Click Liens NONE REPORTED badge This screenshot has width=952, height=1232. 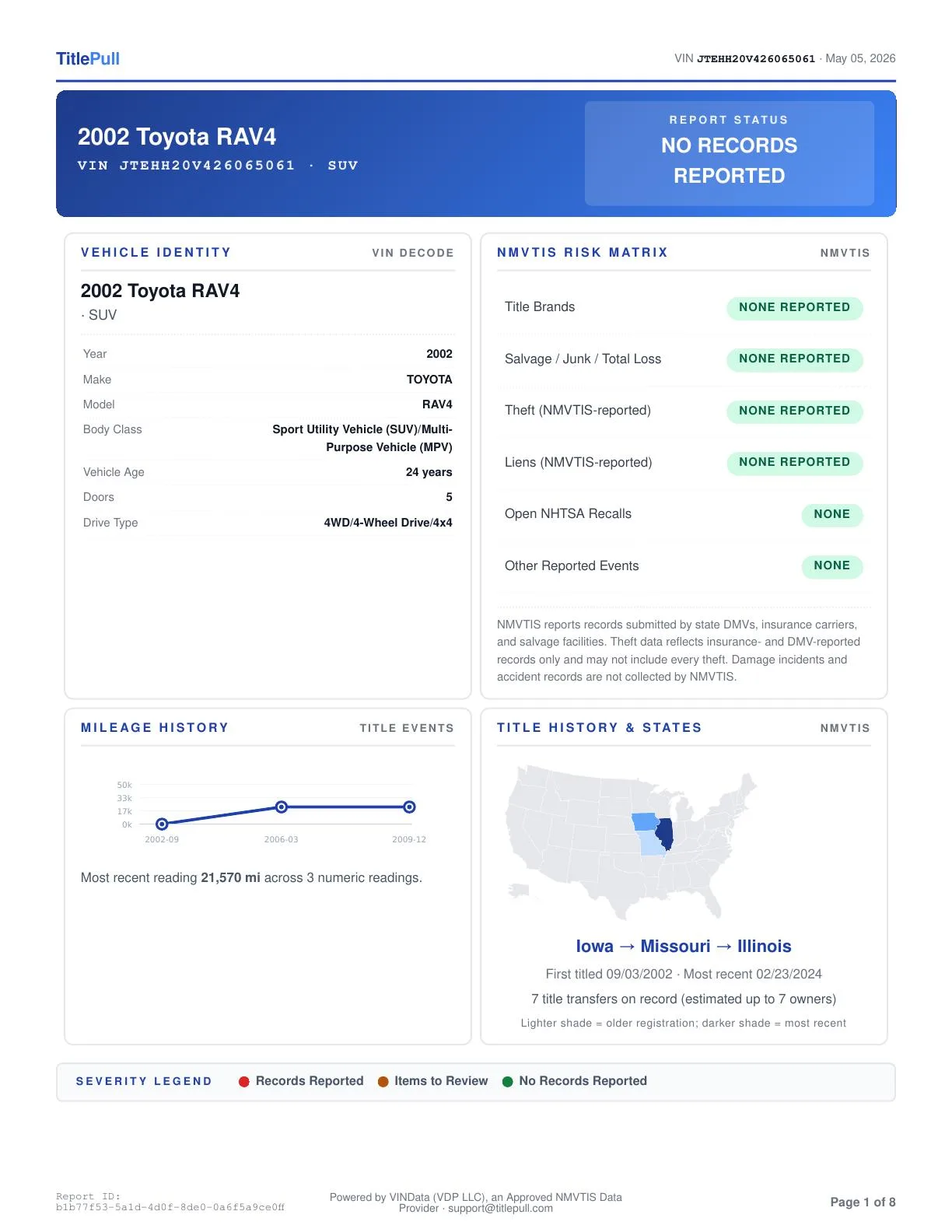tap(794, 462)
